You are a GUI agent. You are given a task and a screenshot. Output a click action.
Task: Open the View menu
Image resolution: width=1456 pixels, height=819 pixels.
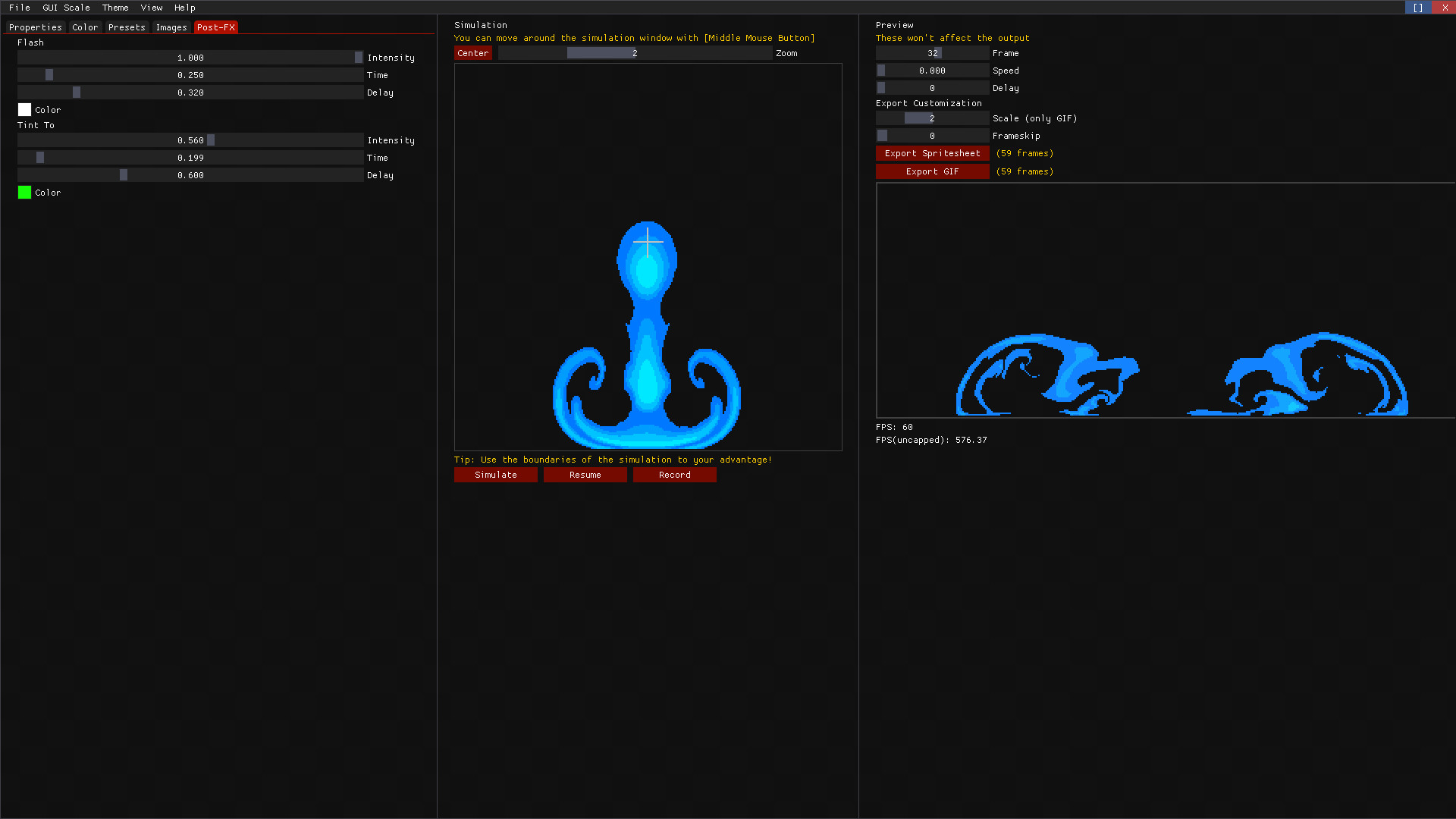point(152,8)
